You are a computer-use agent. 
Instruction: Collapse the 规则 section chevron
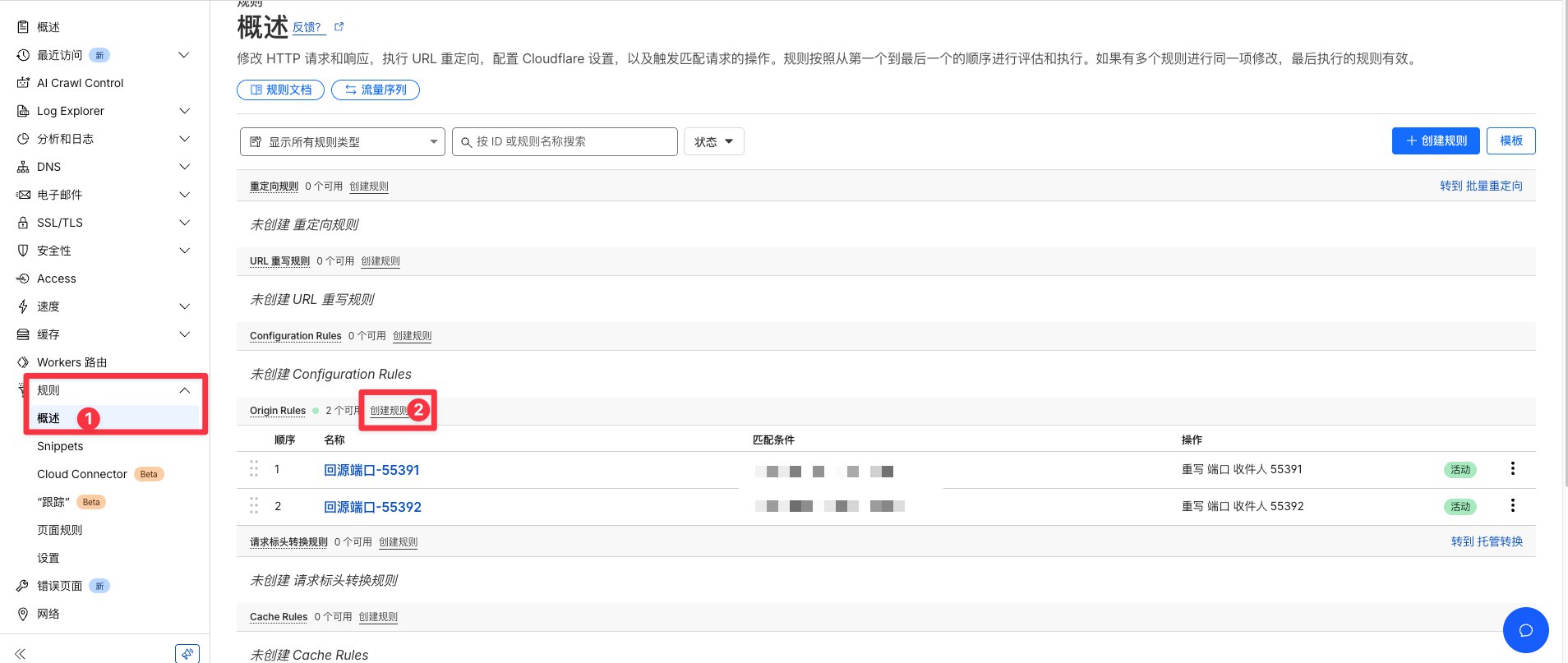point(184,390)
